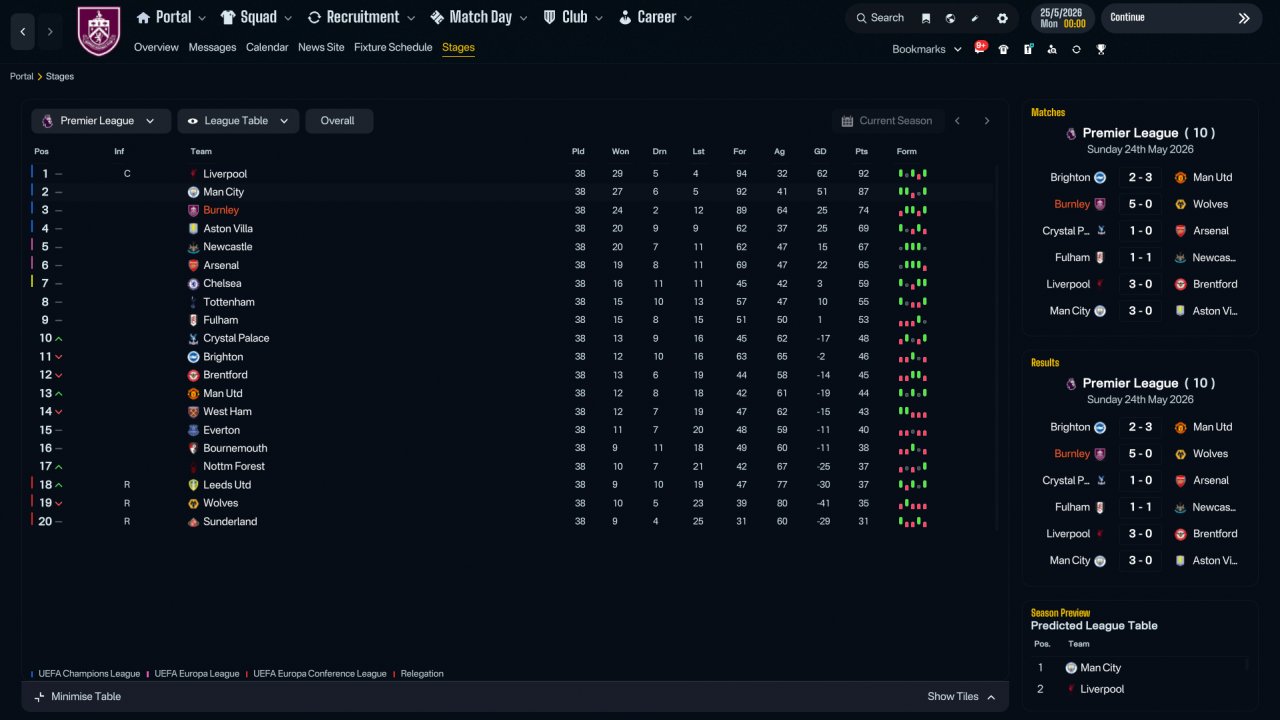Go back with the left arrow button

click(23, 32)
